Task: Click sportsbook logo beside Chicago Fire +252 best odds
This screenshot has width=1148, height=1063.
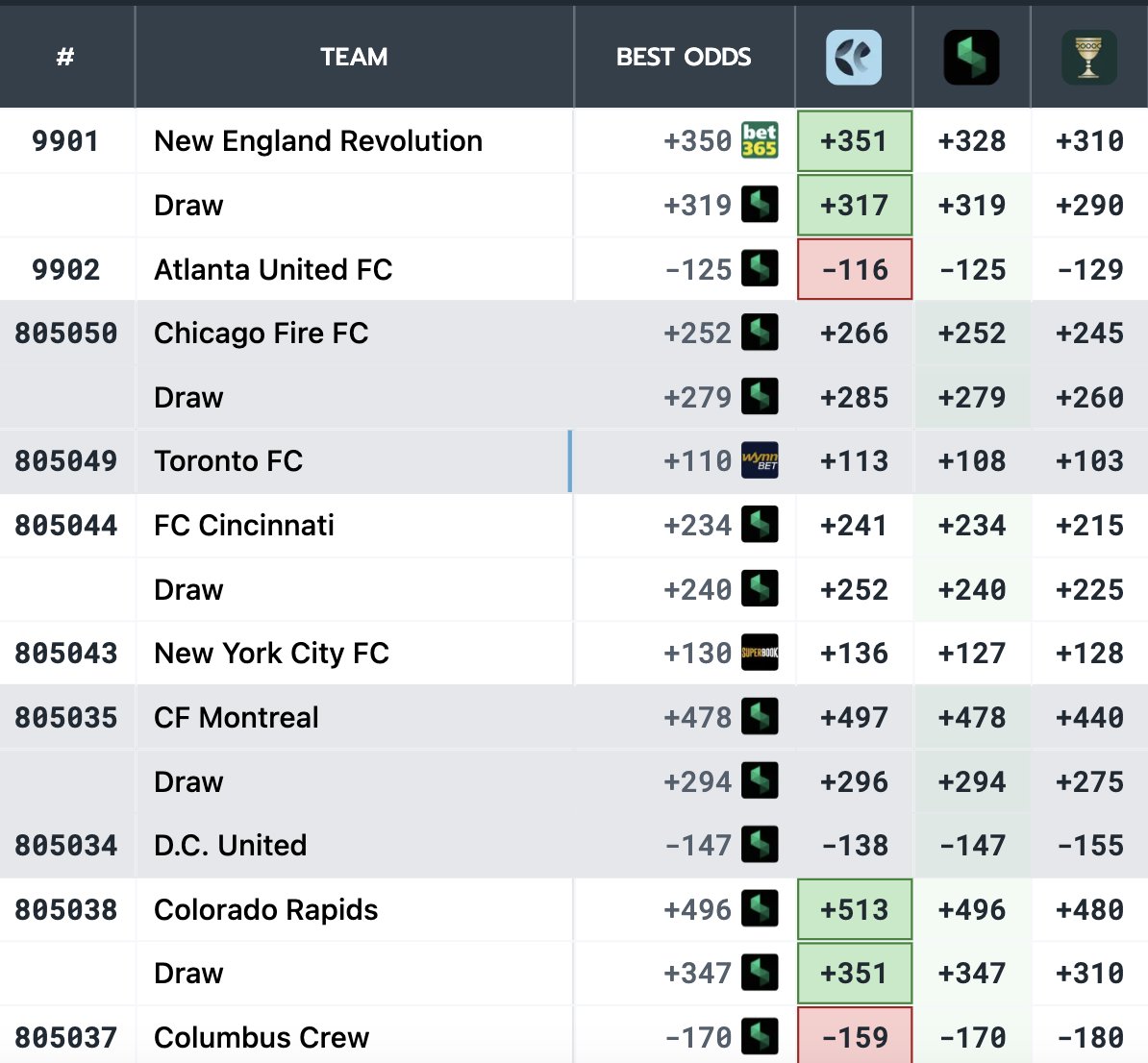Action: point(760,333)
